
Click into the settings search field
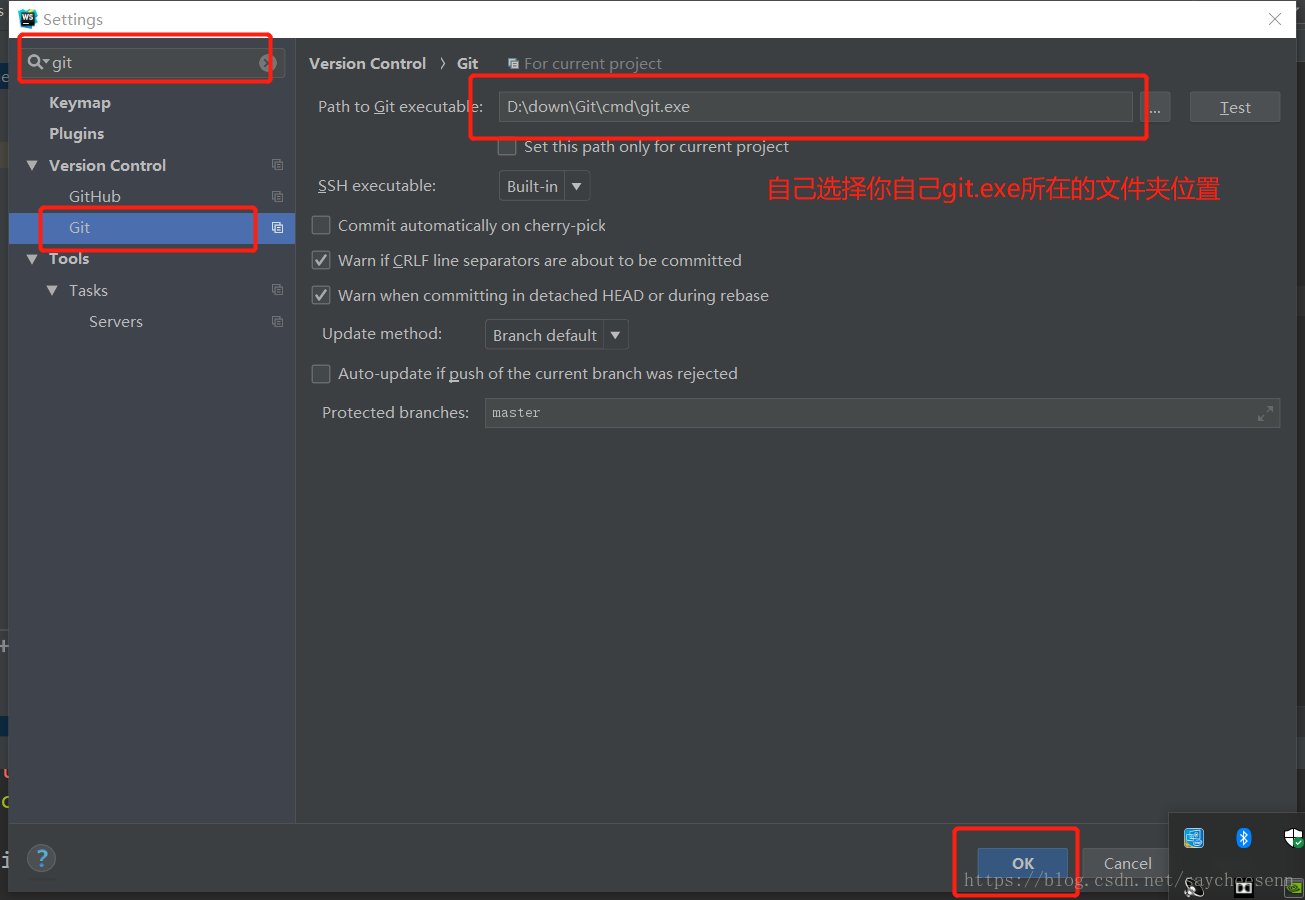click(155, 63)
